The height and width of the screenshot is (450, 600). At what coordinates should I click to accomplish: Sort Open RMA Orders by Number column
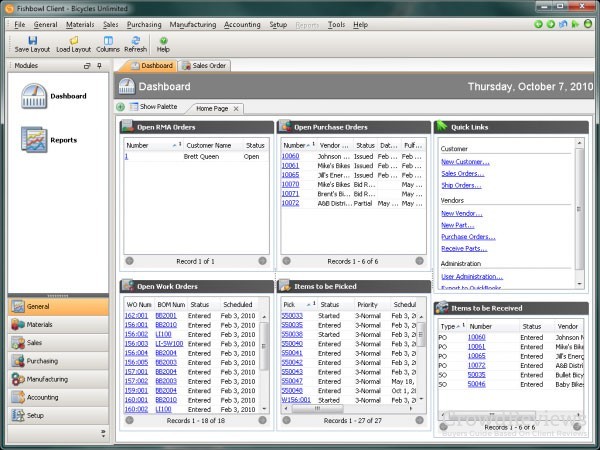(138, 145)
